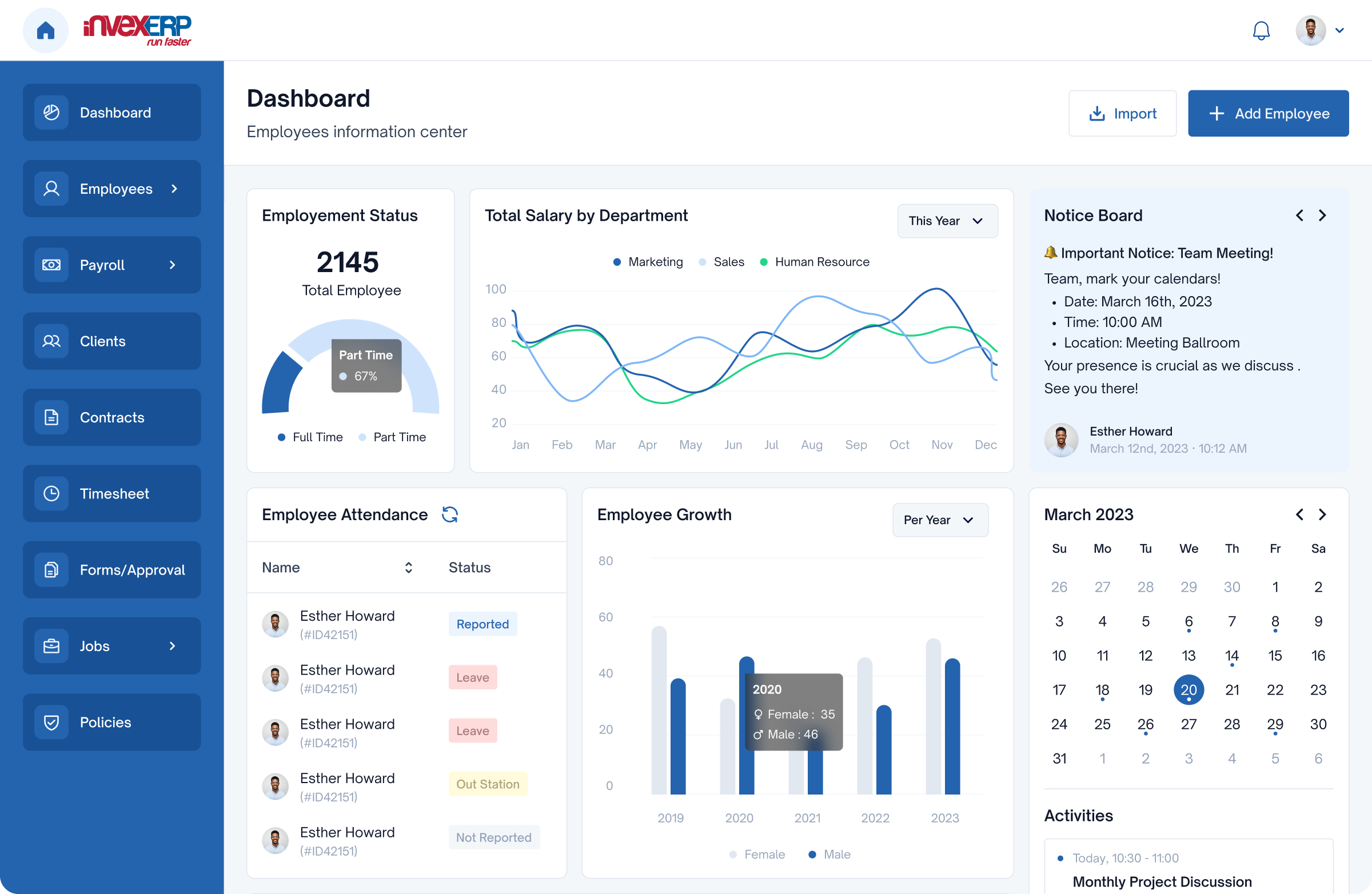
Task: Open the Per Year dropdown
Action: [x=940, y=520]
